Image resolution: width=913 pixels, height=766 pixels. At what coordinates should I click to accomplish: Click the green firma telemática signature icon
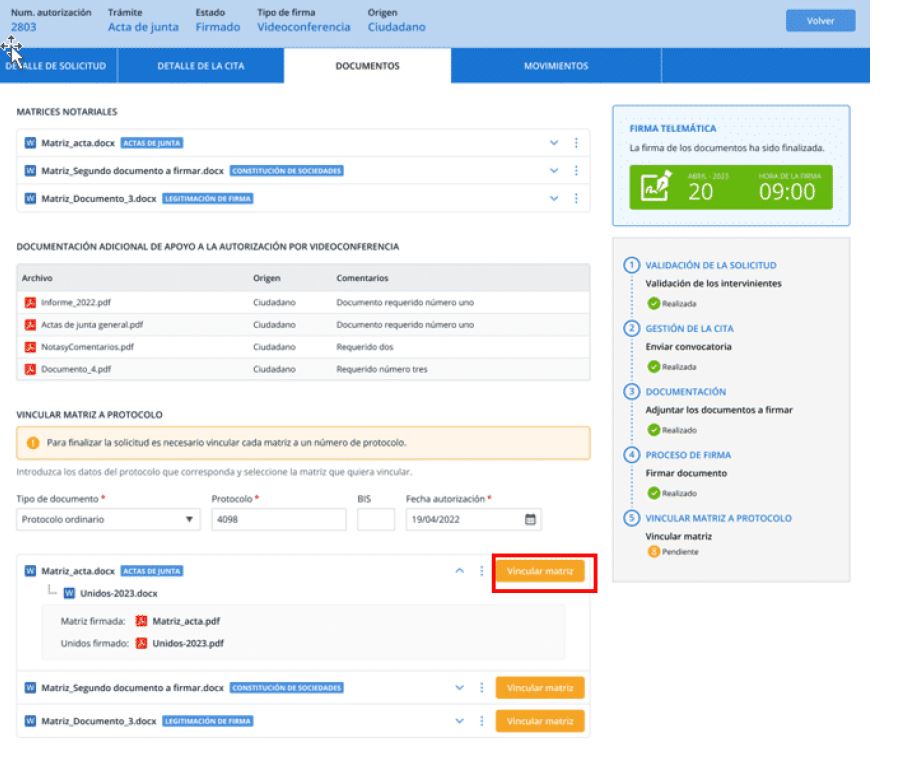click(657, 187)
